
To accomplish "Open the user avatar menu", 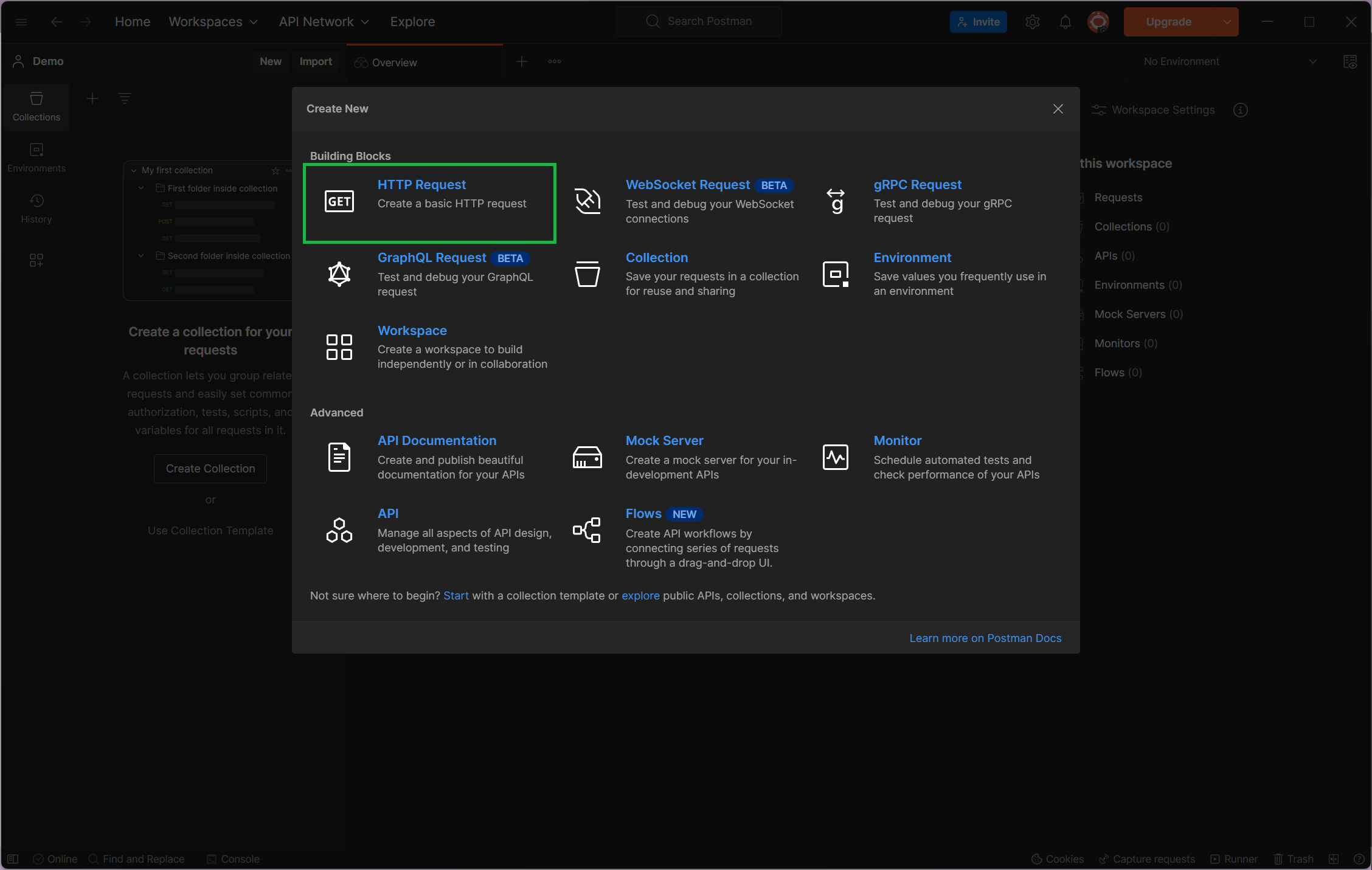I will (x=1098, y=22).
